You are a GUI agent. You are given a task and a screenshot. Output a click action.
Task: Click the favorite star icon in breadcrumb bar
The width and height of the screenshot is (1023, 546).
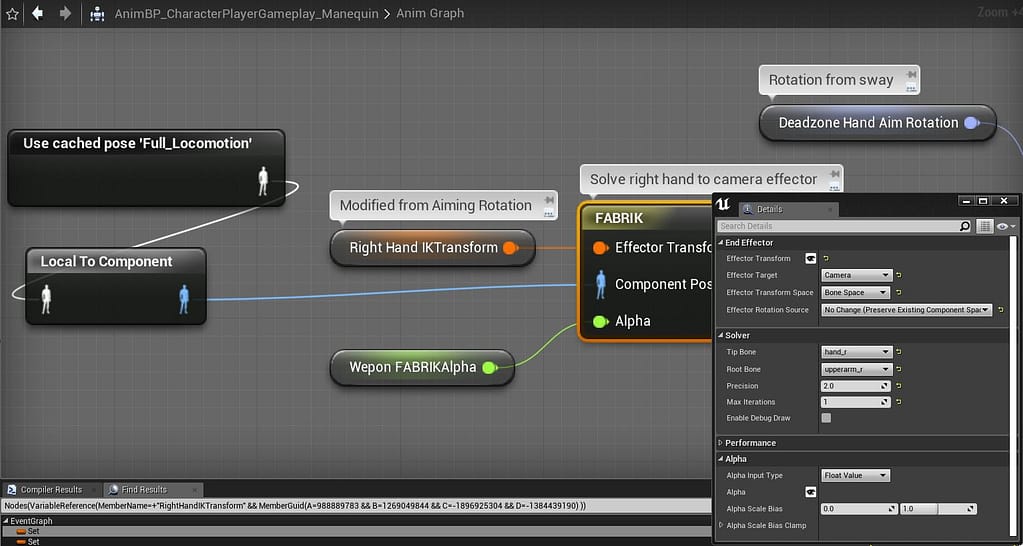[12, 13]
